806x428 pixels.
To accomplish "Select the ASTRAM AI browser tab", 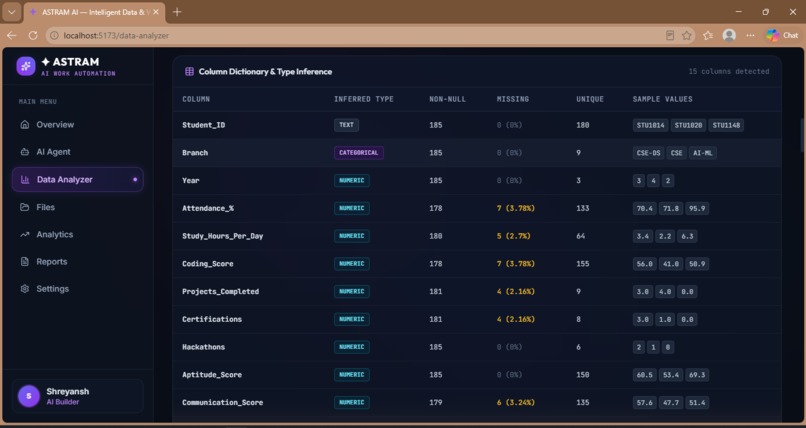I will pyautogui.click(x=94, y=12).
